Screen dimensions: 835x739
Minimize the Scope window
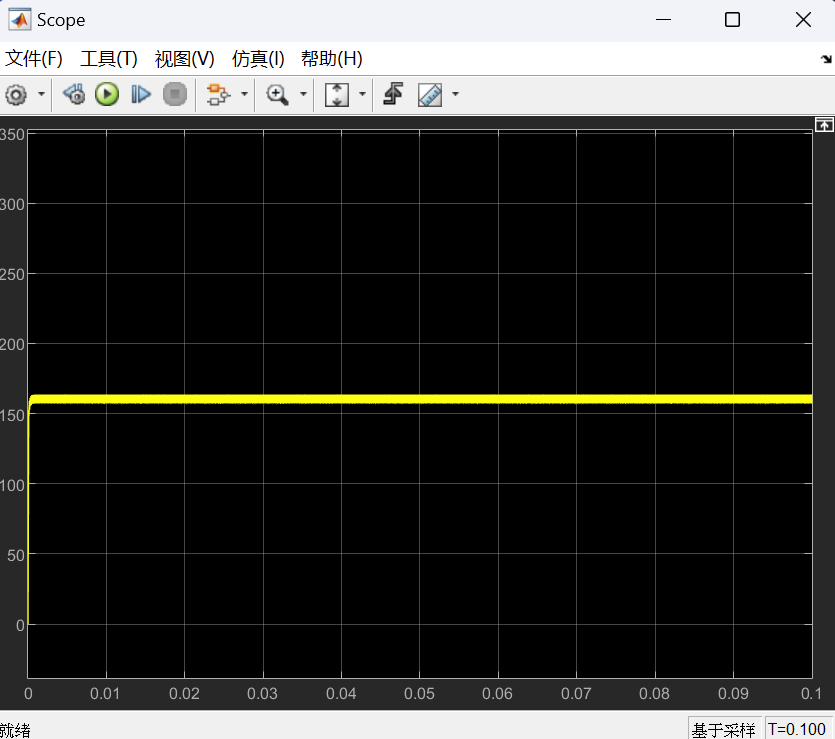coord(664,20)
